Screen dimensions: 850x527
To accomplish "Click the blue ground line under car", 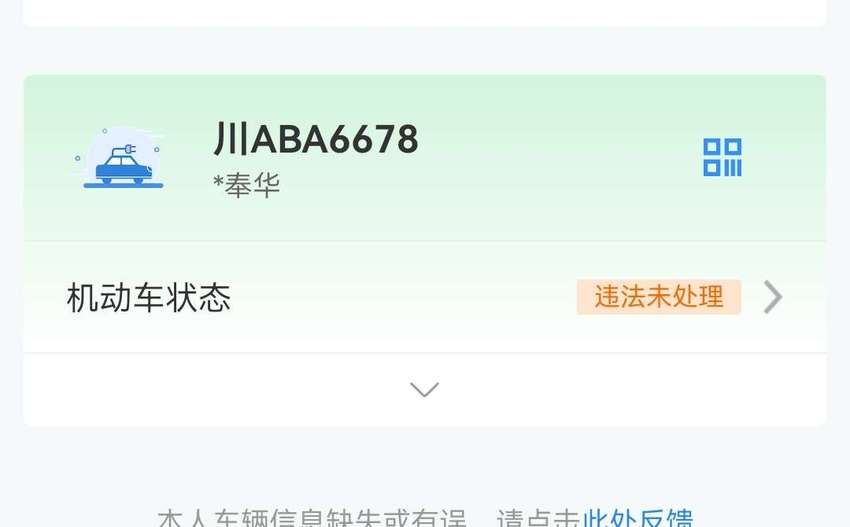I will point(124,185).
